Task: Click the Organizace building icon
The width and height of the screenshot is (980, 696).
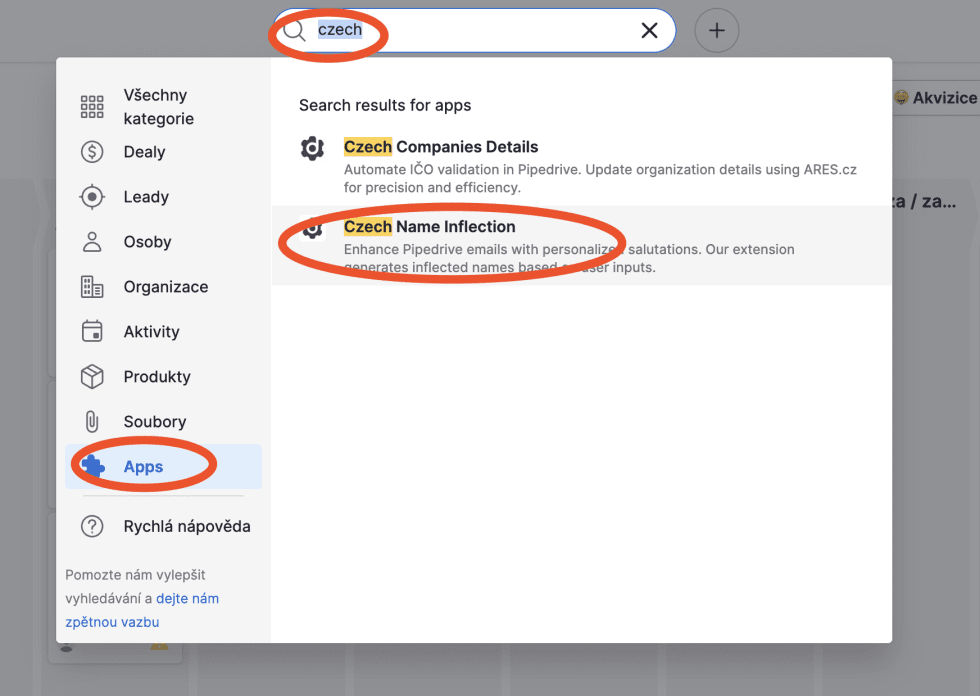Action: [92, 287]
